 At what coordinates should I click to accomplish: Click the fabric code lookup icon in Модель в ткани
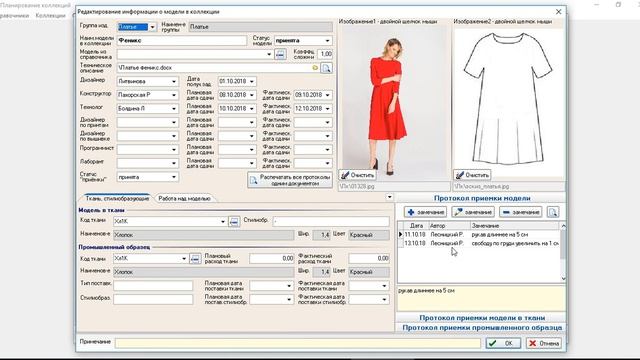tap(234, 221)
